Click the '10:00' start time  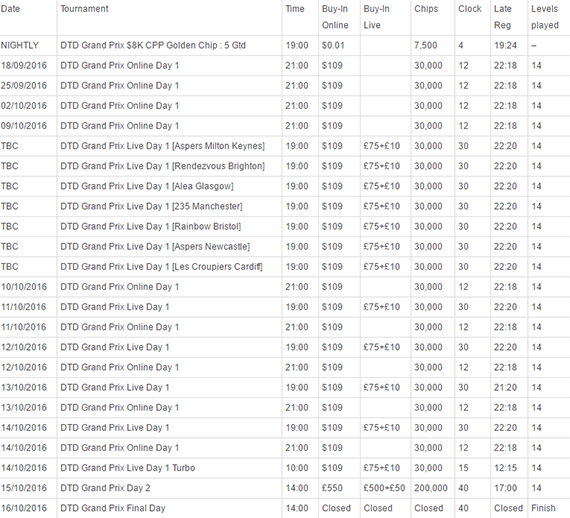(297, 468)
